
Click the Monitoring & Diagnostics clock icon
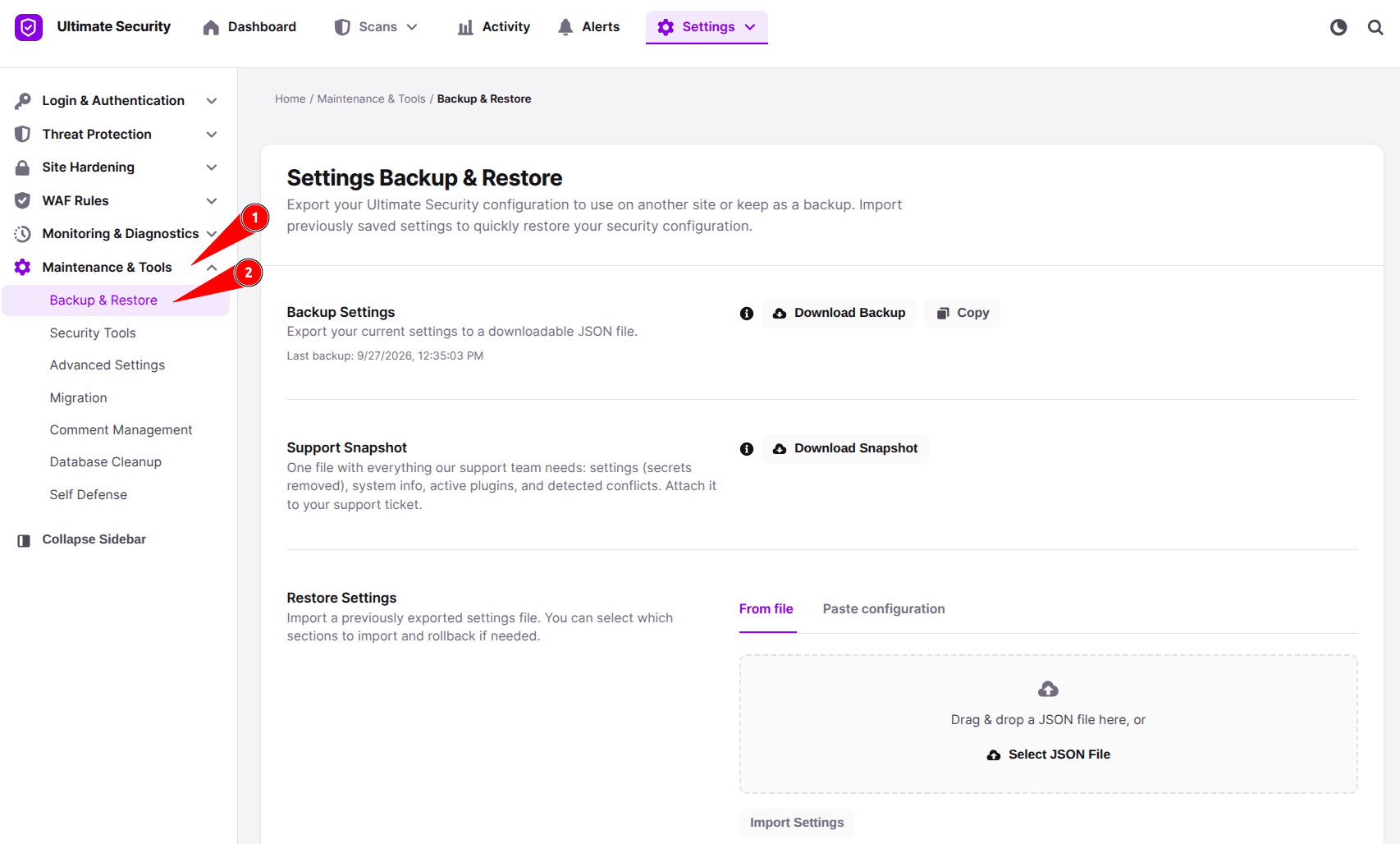tap(23, 234)
